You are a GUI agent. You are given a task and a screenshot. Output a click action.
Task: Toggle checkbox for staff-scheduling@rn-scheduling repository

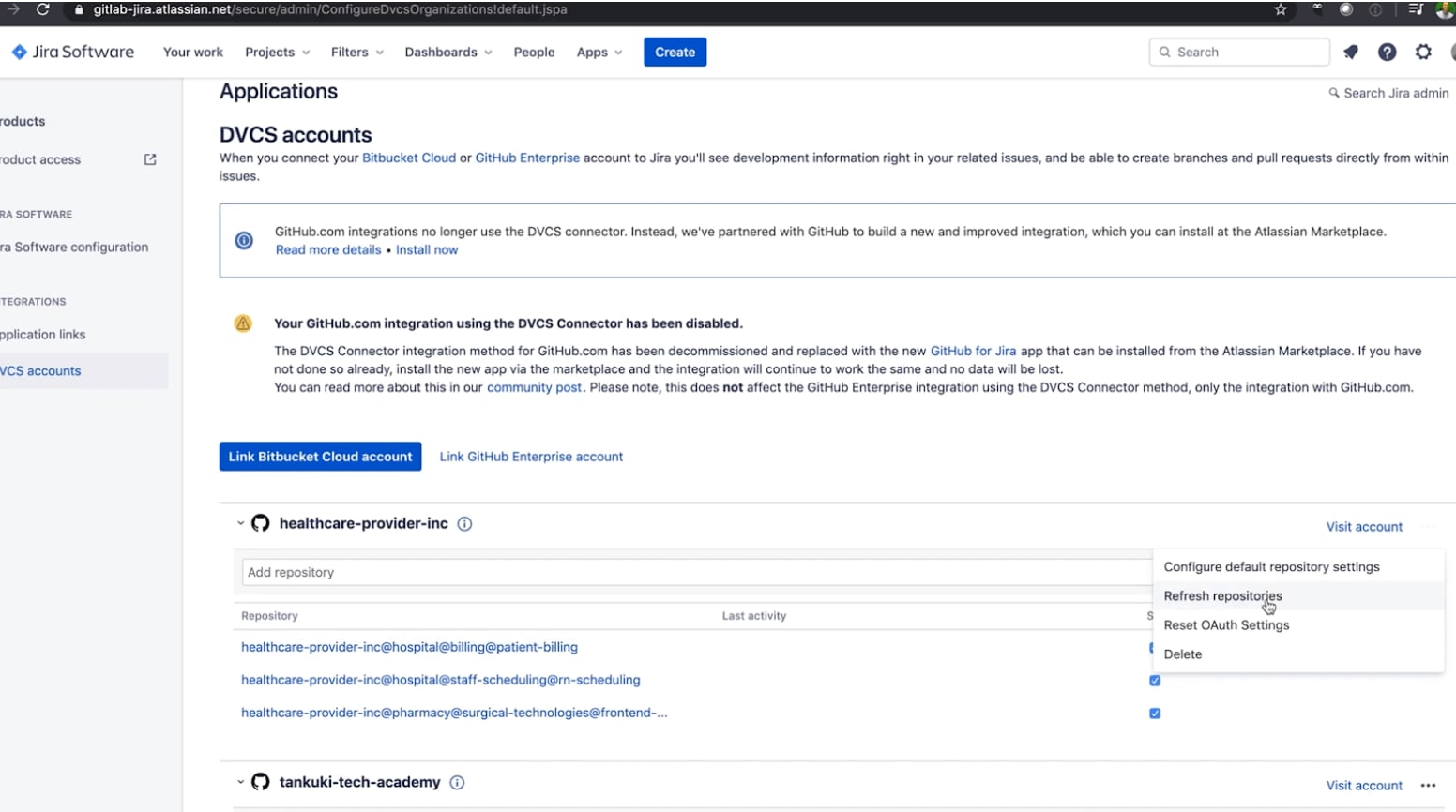[x=1155, y=681]
